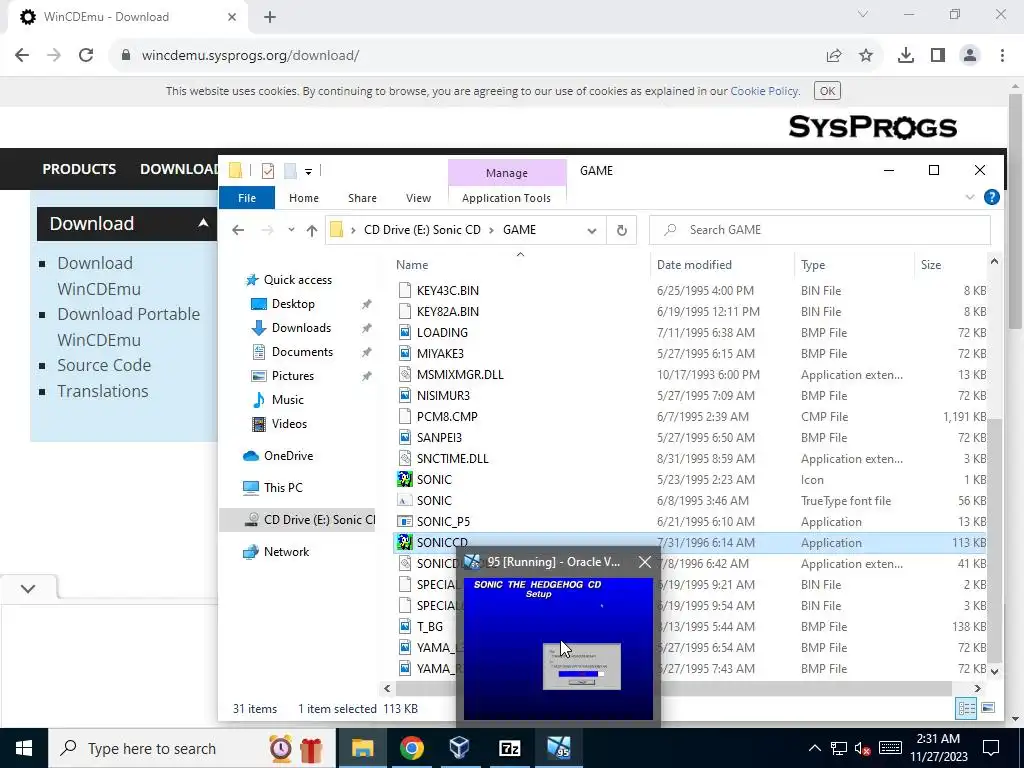1024x768 pixels.
Task: Open the Source Code link
Action: coord(104,365)
